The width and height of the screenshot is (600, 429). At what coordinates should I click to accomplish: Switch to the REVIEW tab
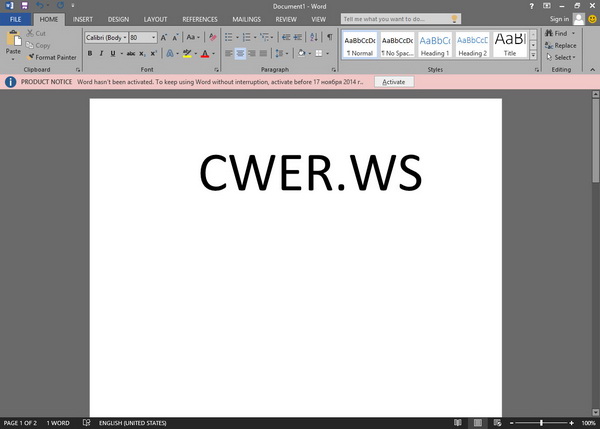(286, 19)
